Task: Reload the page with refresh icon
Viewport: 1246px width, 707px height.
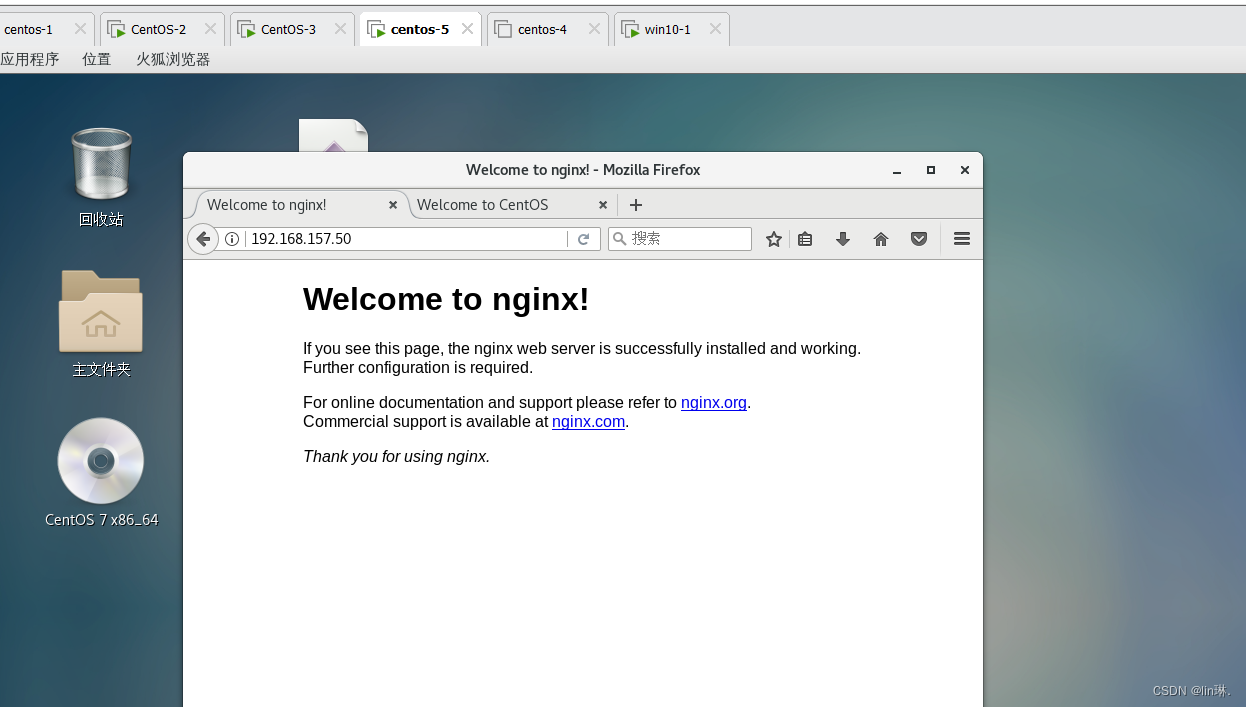Action: 583,239
